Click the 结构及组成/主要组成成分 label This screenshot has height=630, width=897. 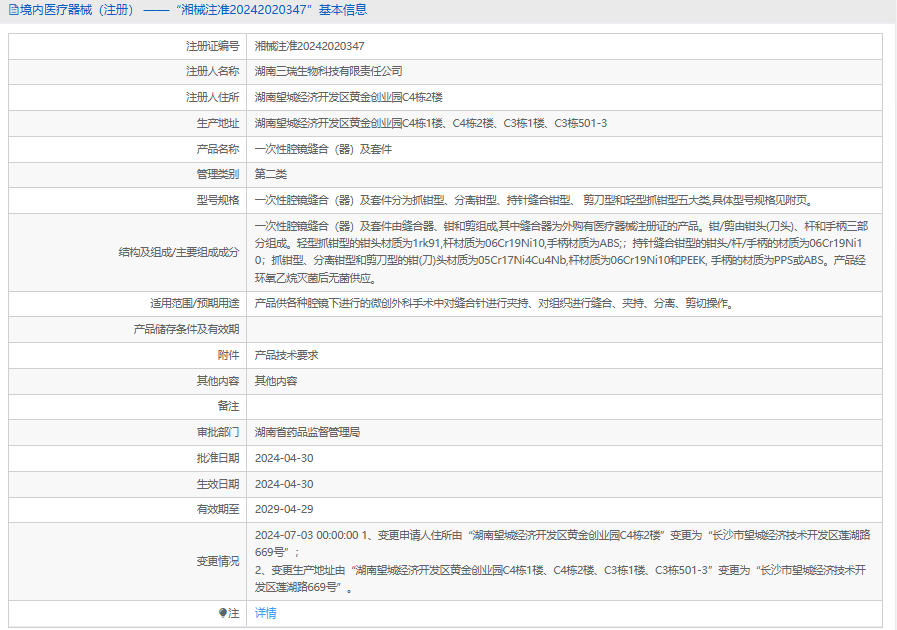179,252
